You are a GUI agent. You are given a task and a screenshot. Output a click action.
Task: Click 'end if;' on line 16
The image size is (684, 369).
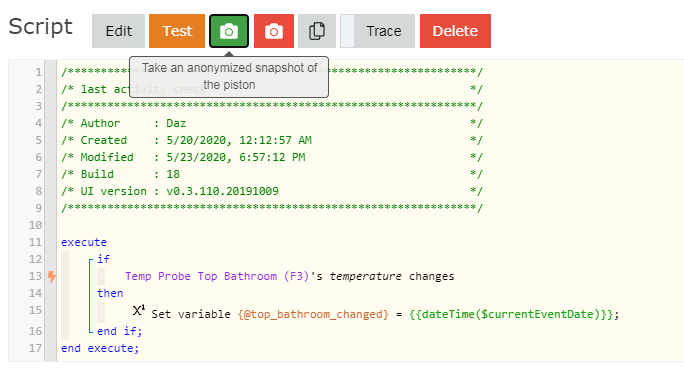120,331
